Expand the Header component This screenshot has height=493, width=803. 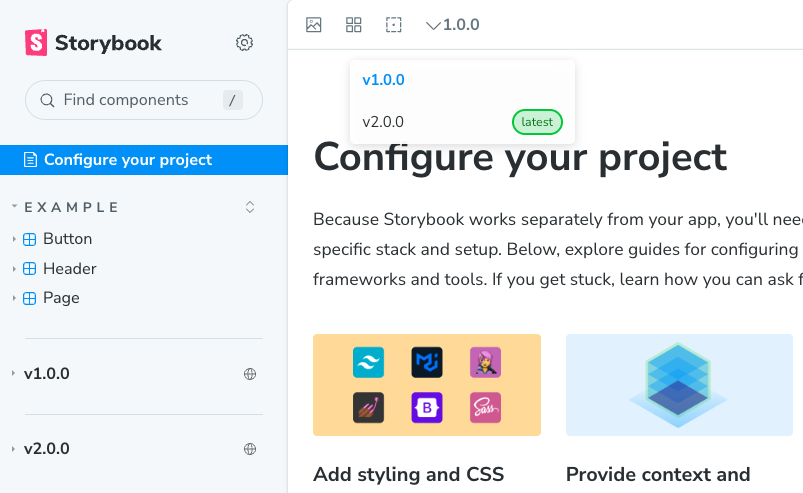point(14,269)
